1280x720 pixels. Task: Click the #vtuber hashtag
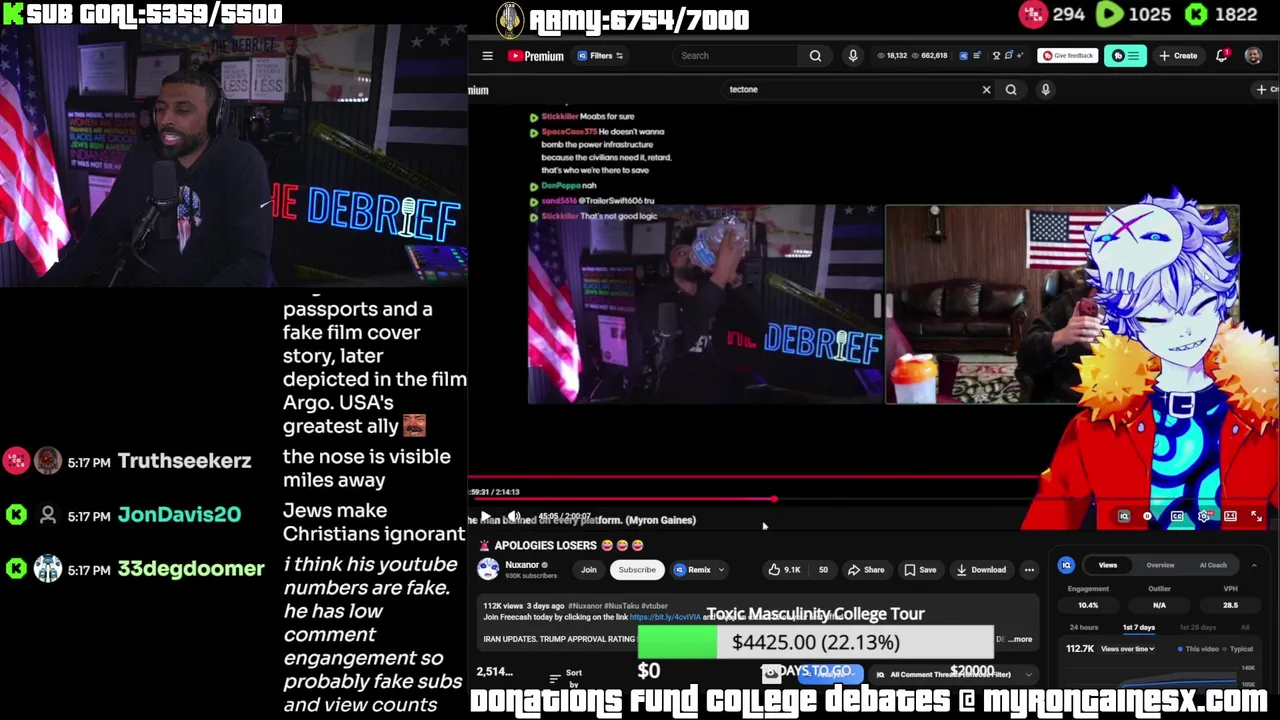654,606
